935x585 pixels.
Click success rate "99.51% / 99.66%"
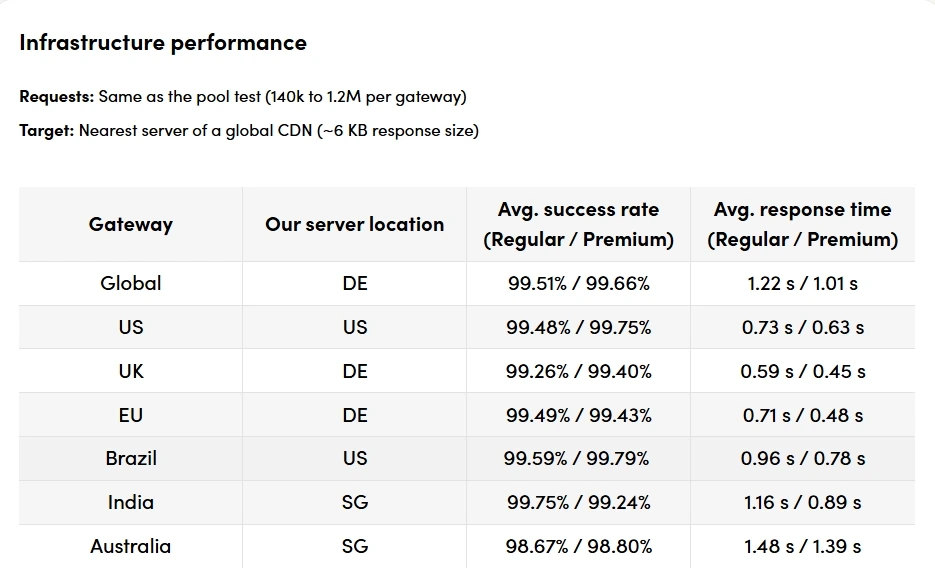(578, 283)
